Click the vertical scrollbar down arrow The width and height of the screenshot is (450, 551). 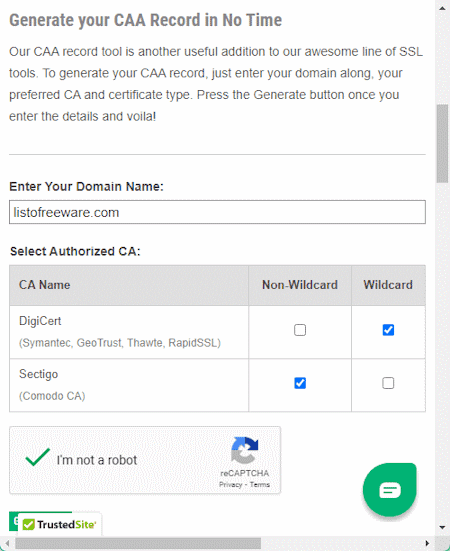pos(442,527)
